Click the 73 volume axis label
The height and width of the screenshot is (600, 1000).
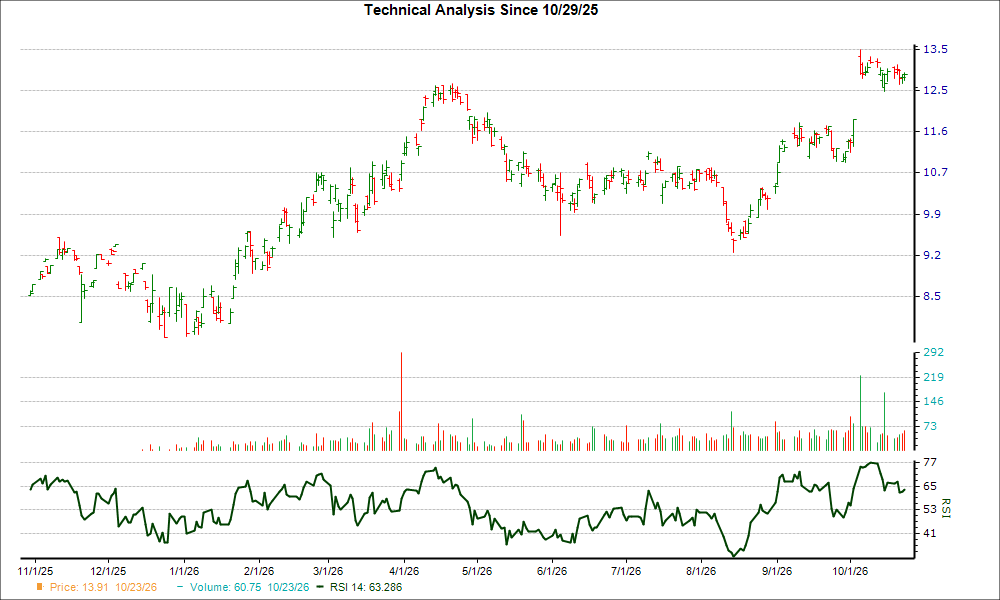[x=930, y=426]
